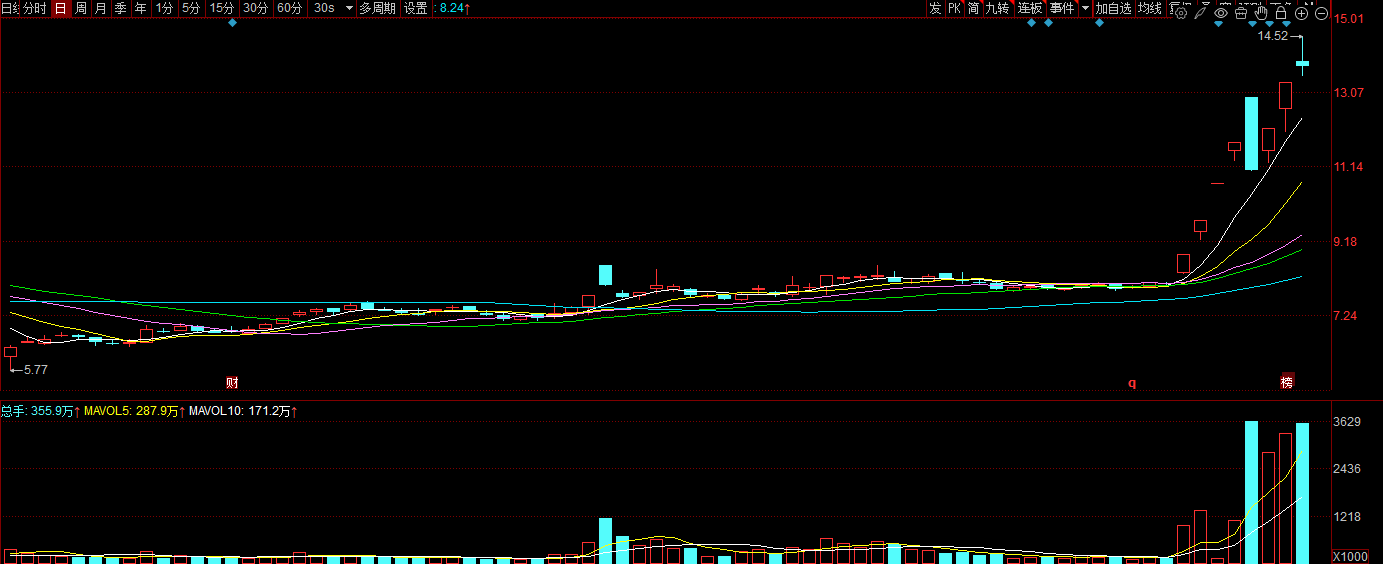Expand dropdown arrow next to 事件
Screen dimensions: 1383x564
click(1085, 8)
